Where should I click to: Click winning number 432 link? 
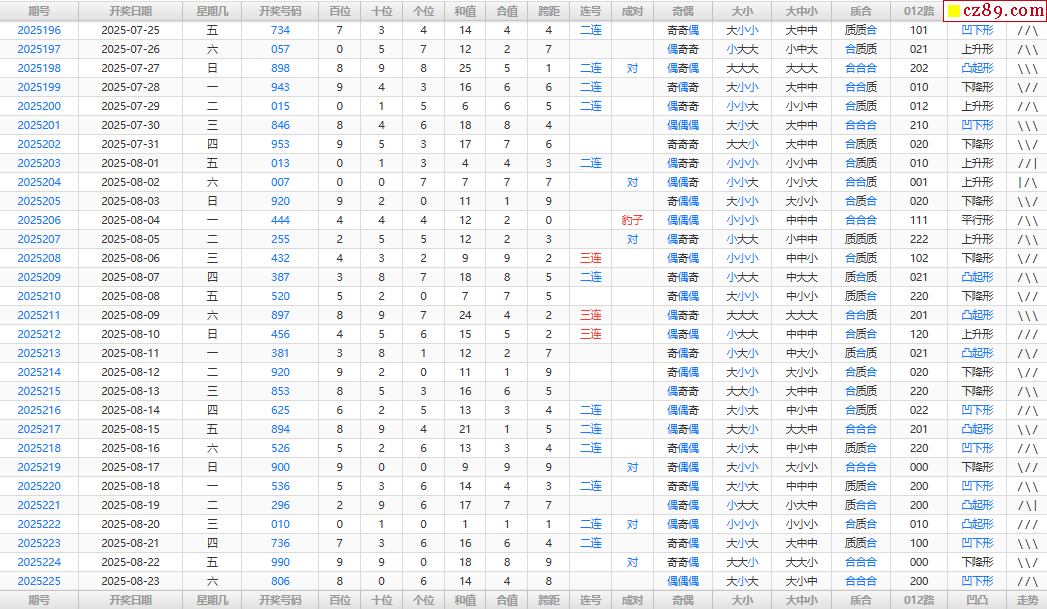[280, 258]
